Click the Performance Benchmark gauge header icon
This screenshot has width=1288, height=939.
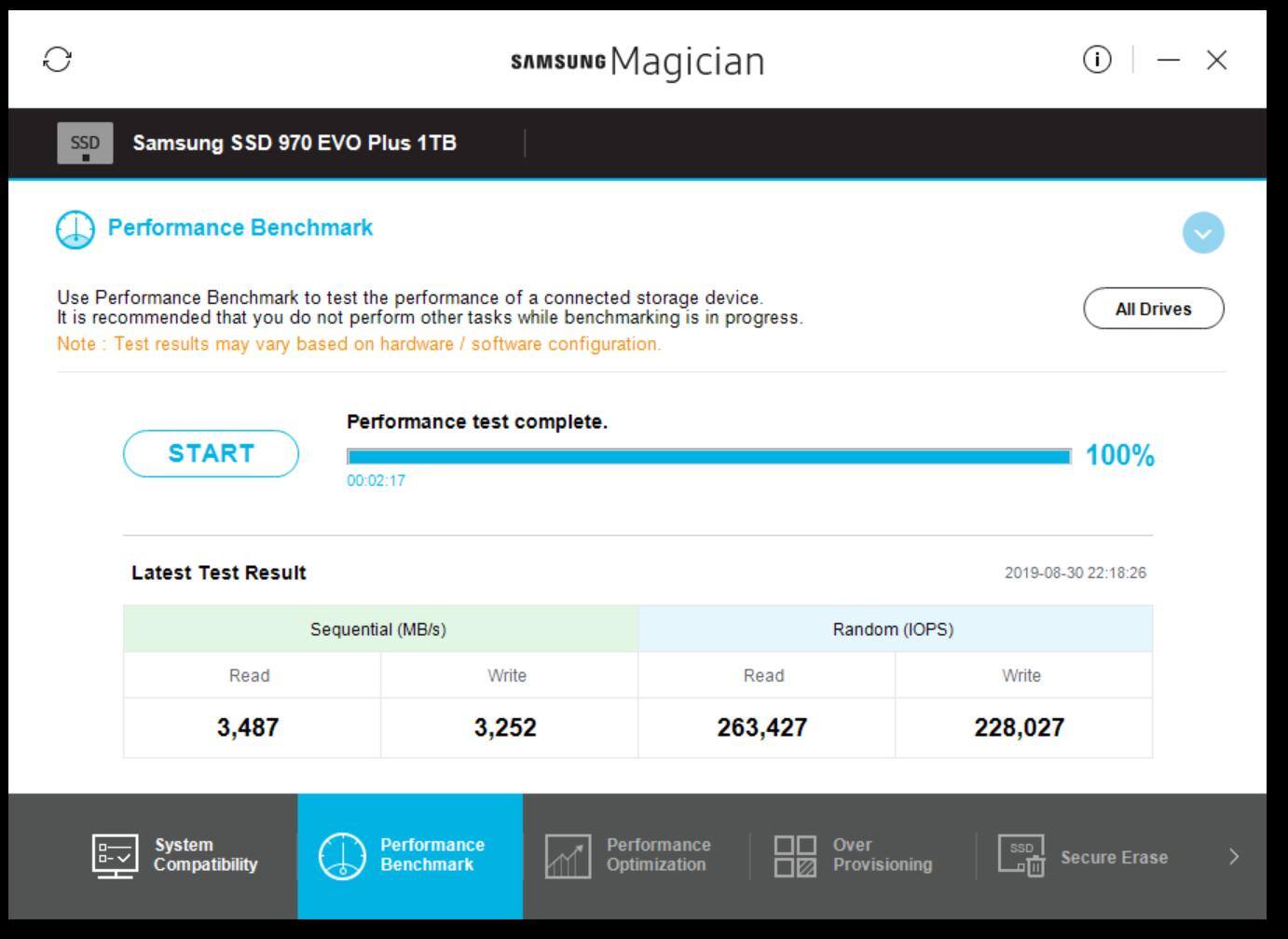pyautogui.click(x=75, y=229)
